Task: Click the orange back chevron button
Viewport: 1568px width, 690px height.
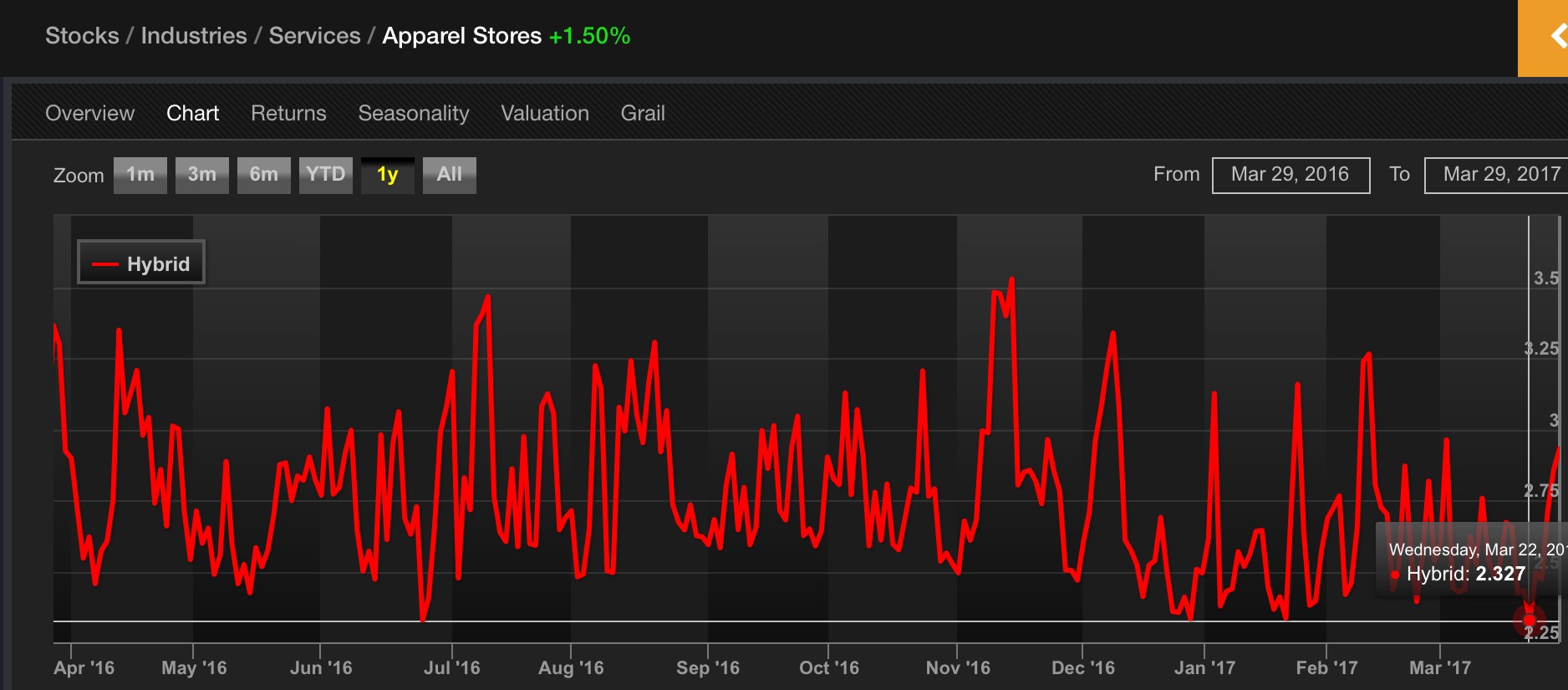Action: point(1544,38)
